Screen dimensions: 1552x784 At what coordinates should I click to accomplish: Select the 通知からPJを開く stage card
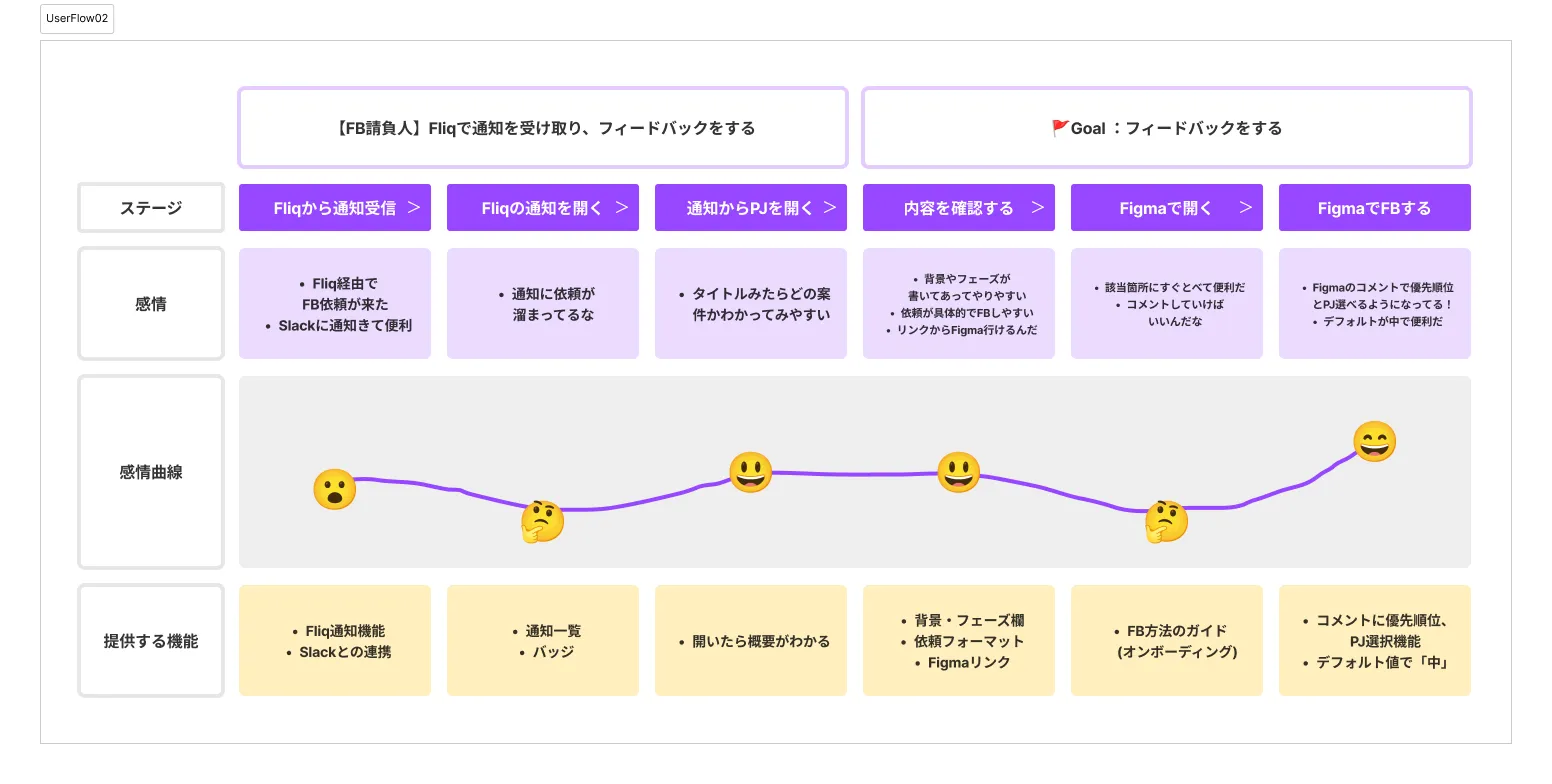coord(751,208)
